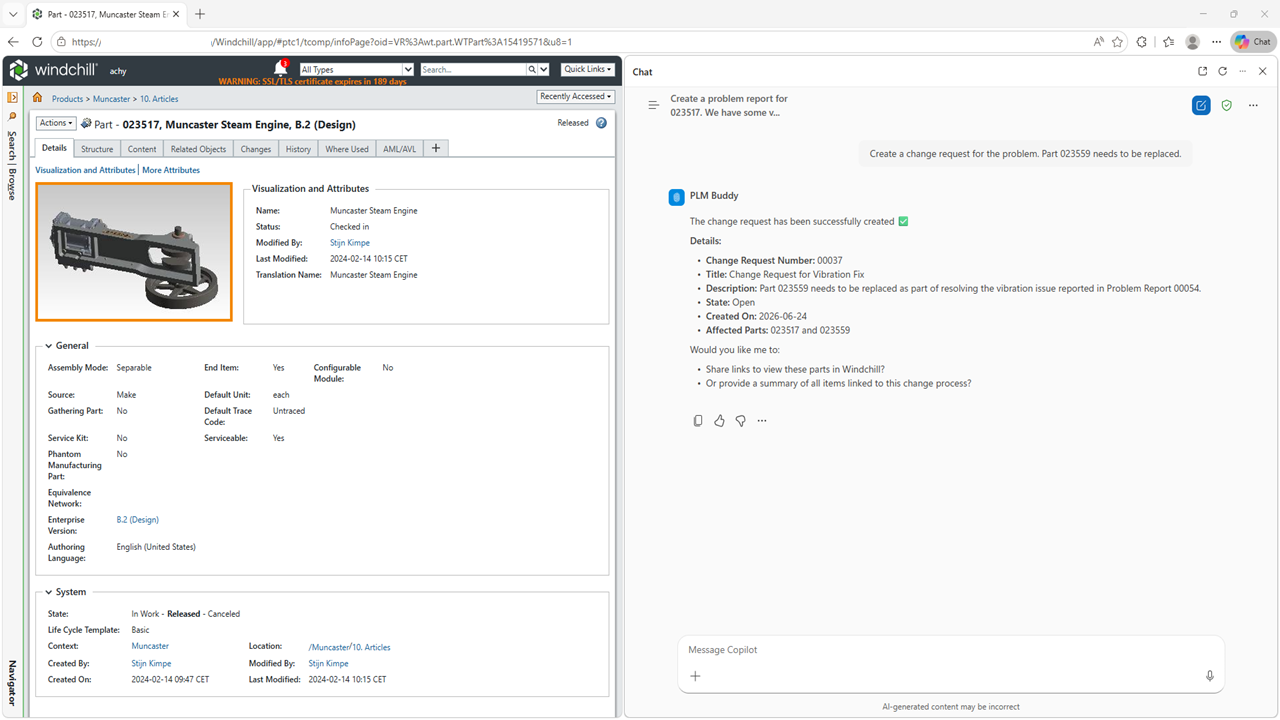Open the All Types search dropdown
The image size is (1280, 720).
click(x=356, y=70)
